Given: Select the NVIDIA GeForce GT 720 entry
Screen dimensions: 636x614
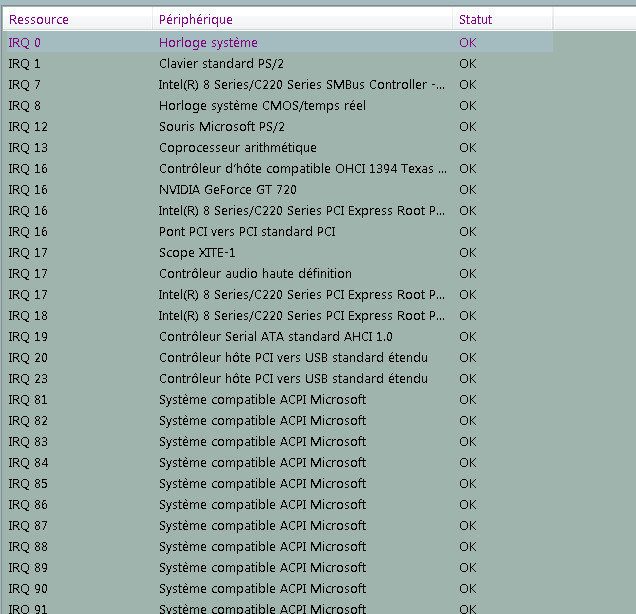Looking at the screenshot, I should point(227,189).
